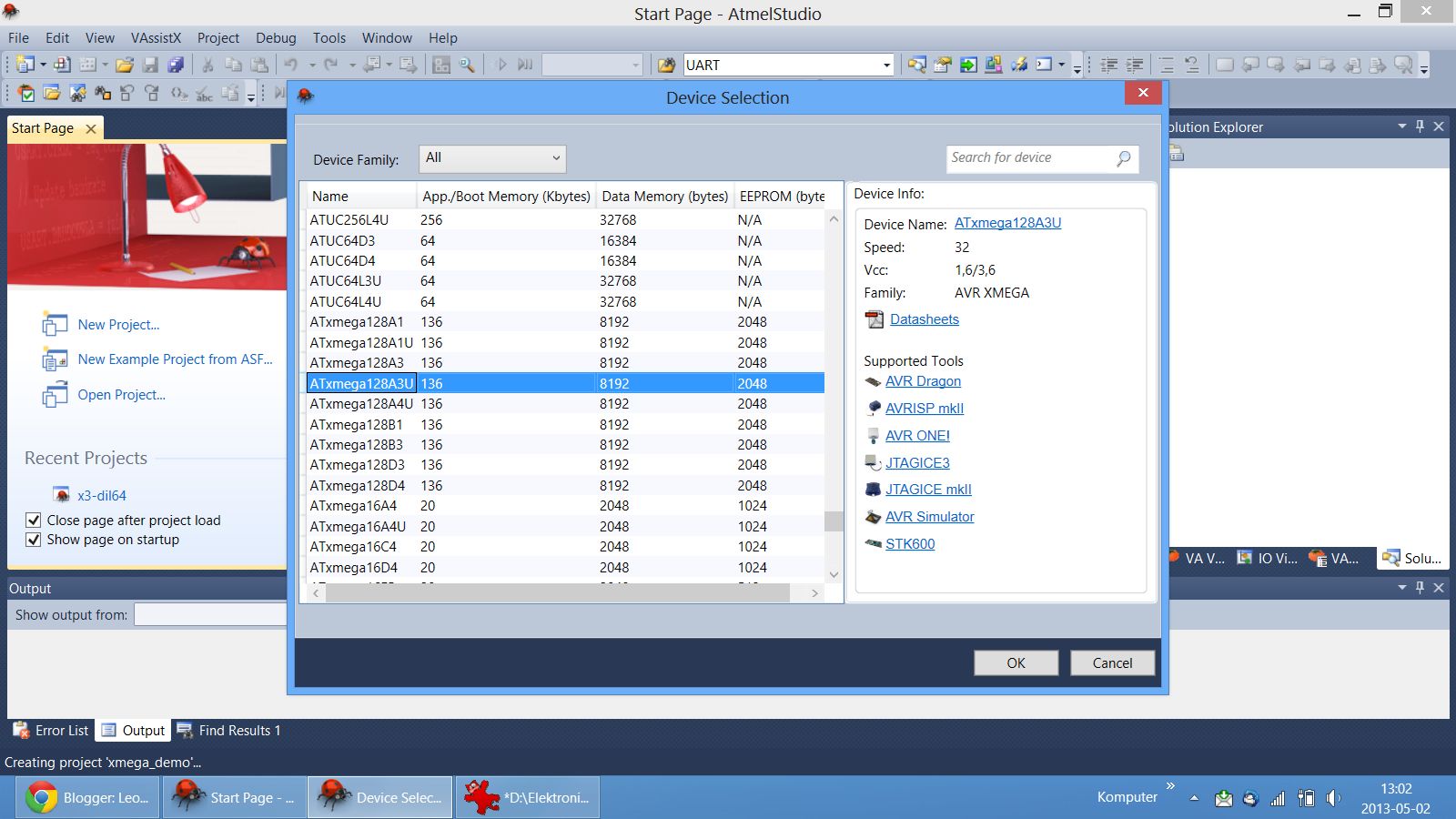The image size is (1456, 819).
Task: Click the Navigate Backward toolbar icon
Action: (x=372, y=65)
